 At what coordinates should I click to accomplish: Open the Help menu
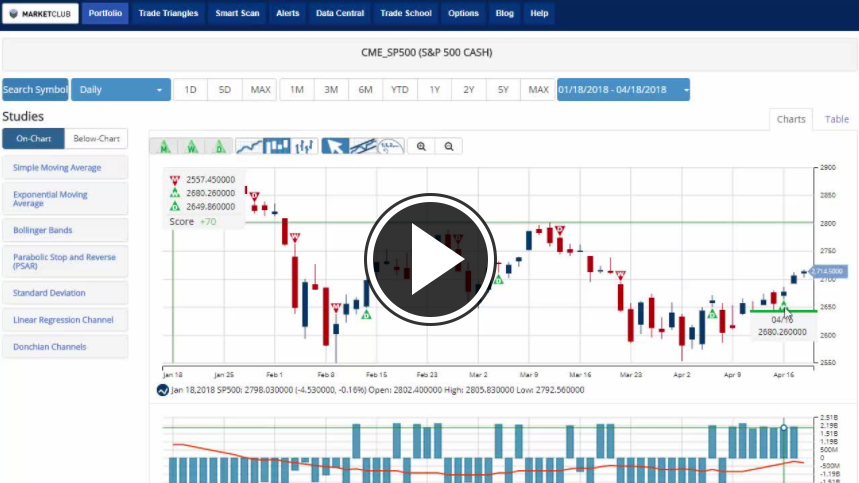tap(539, 13)
